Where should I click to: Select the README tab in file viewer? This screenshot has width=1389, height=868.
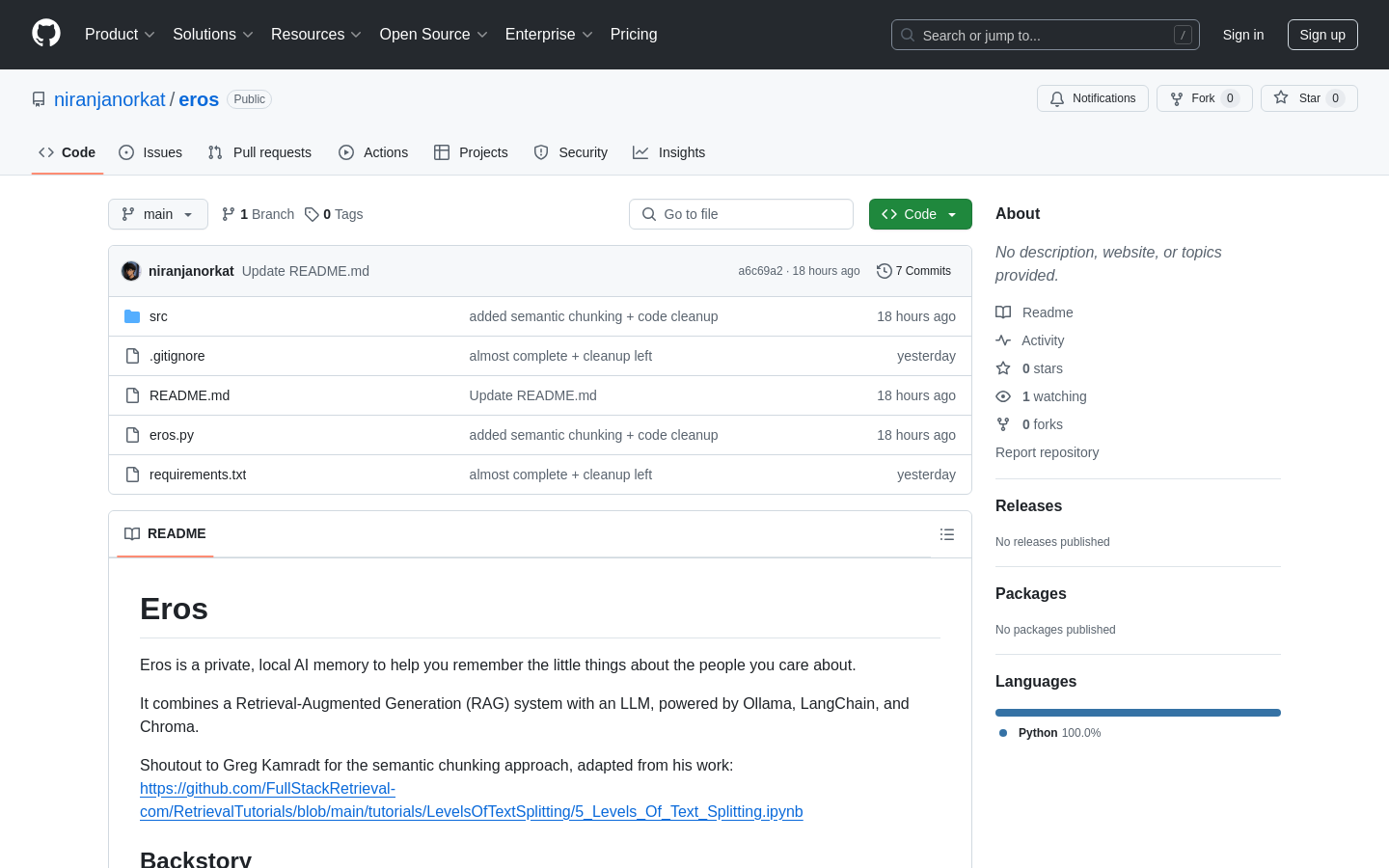tap(165, 534)
